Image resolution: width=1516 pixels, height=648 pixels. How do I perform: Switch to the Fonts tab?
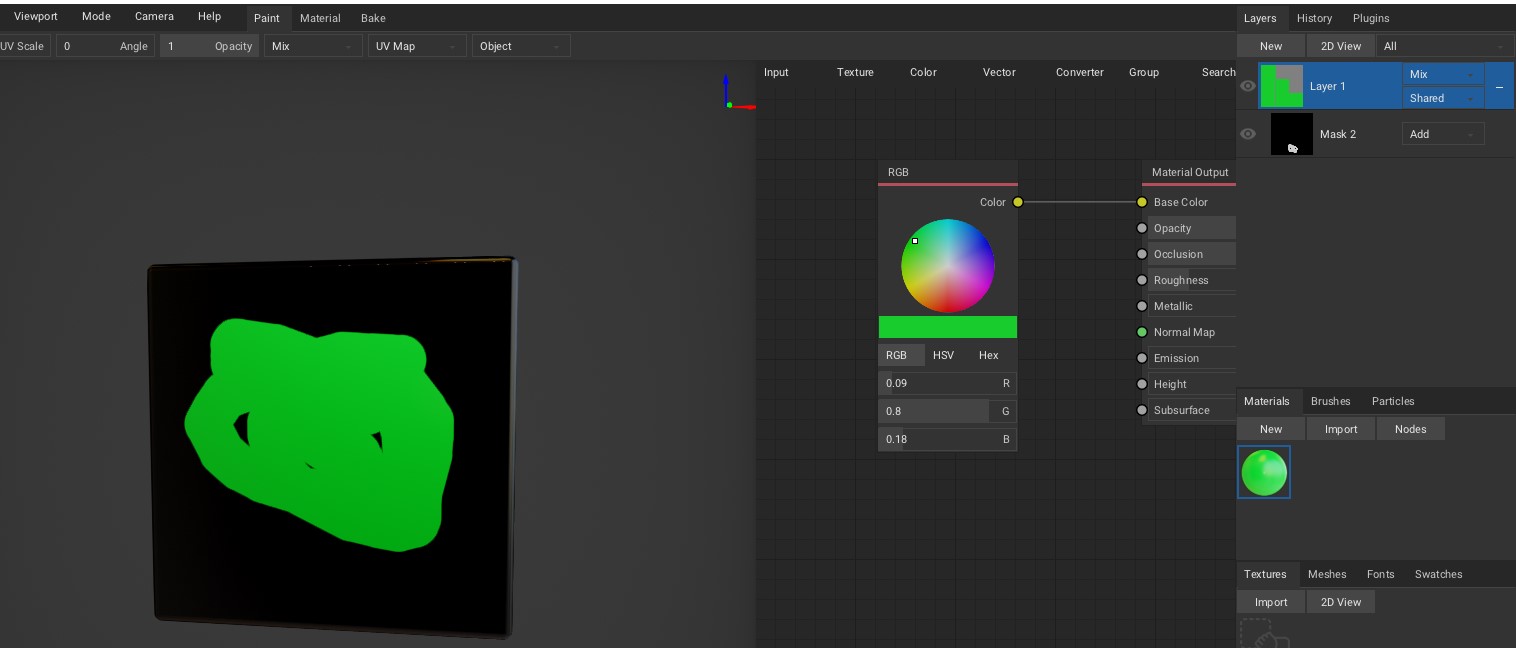pyautogui.click(x=1380, y=574)
